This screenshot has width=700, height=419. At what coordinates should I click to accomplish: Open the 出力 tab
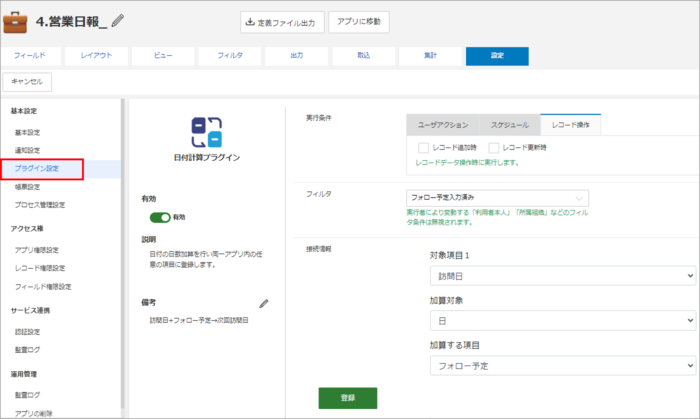click(296, 56)
